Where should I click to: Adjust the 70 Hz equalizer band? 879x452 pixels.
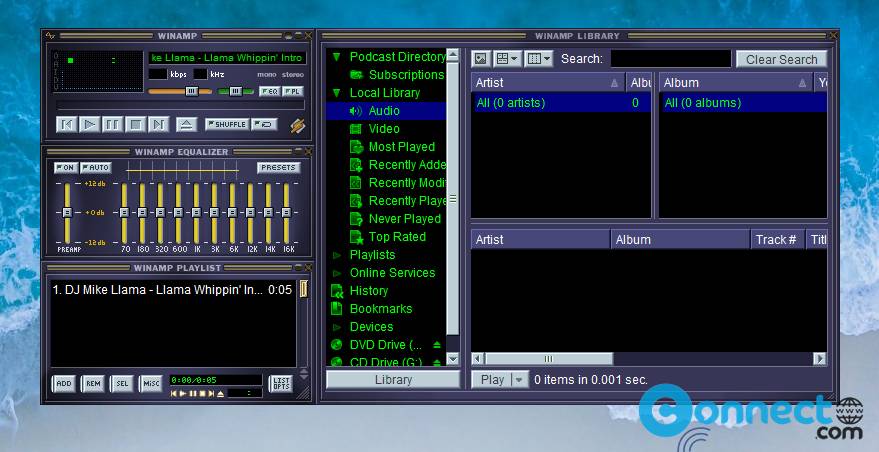[124, 213]
